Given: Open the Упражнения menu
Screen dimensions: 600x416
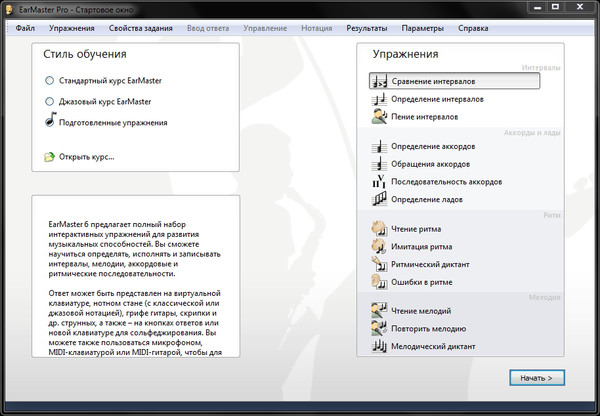Looking at the screenshot, I should (72, 28).
